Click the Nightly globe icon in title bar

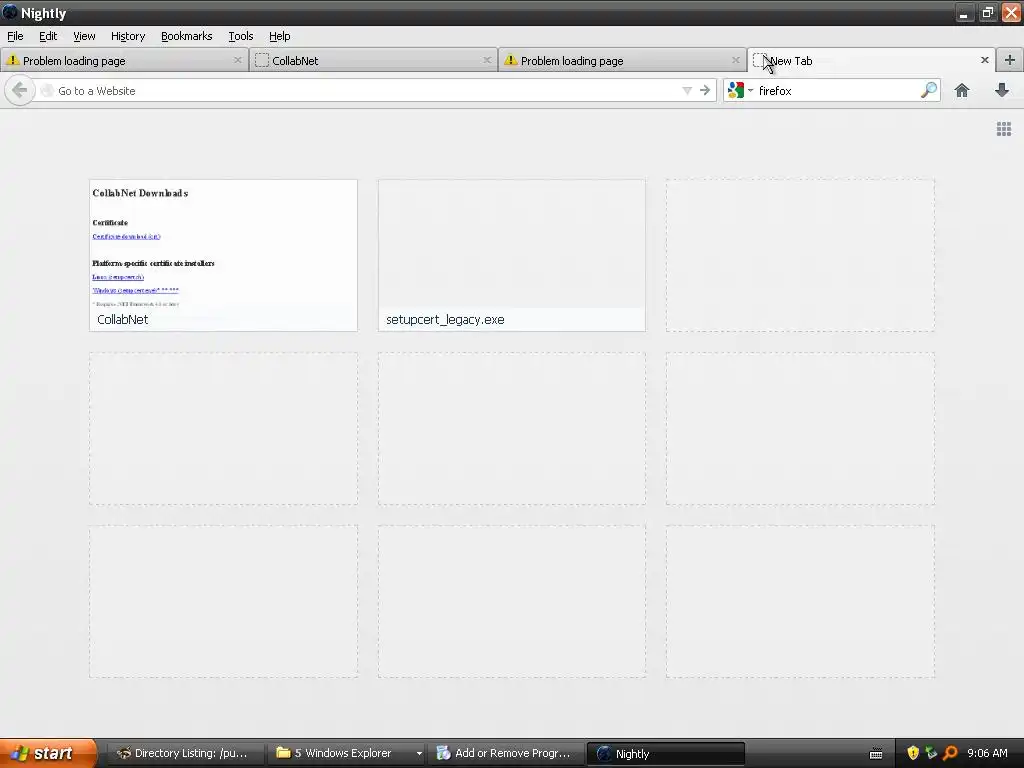tap(10, 12)
